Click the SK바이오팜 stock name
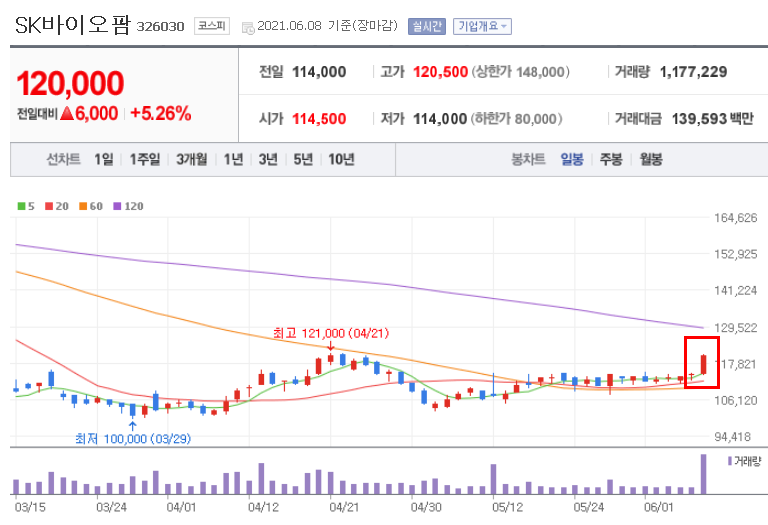 (73, 25)
